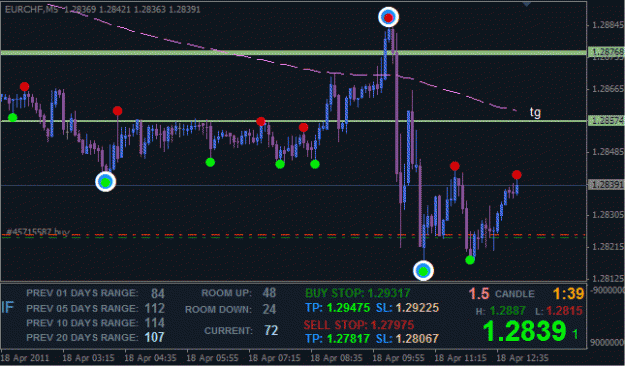
Task: Click 'SELL STOP: 1.27975' text
Action: 359,325
